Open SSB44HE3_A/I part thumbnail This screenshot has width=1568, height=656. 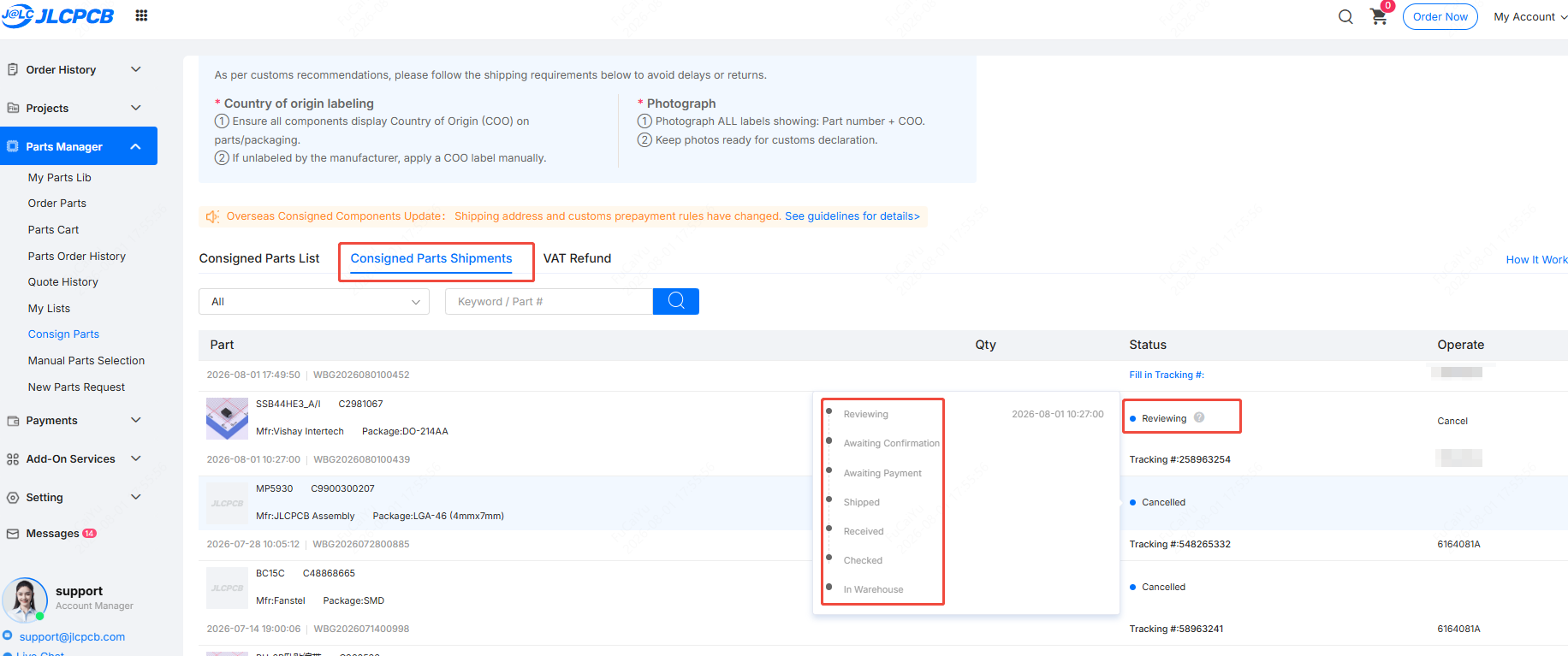click(x=228, y=418)
